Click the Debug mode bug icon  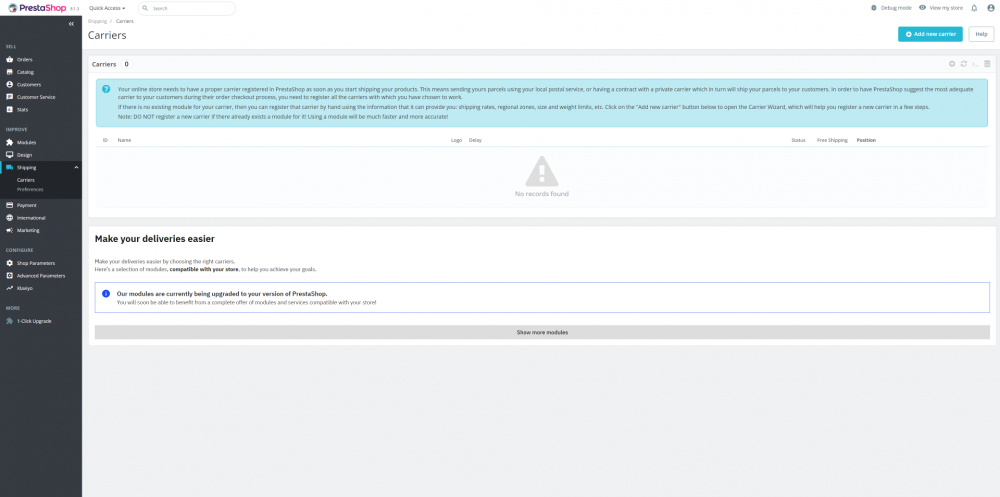tap(874, 8)
